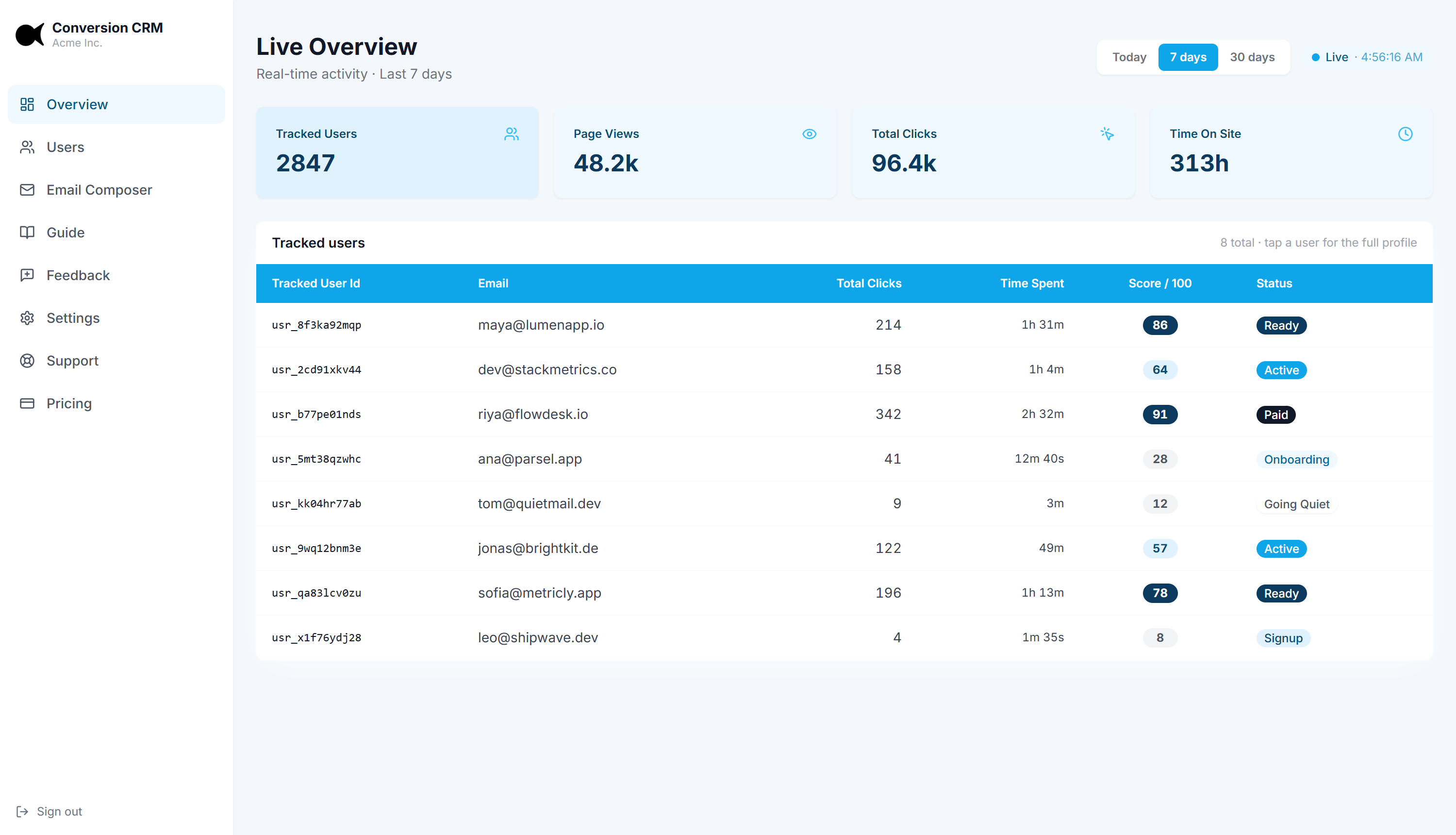Sign out of the account
The image size is (1456, 835).
click(50, 812)
